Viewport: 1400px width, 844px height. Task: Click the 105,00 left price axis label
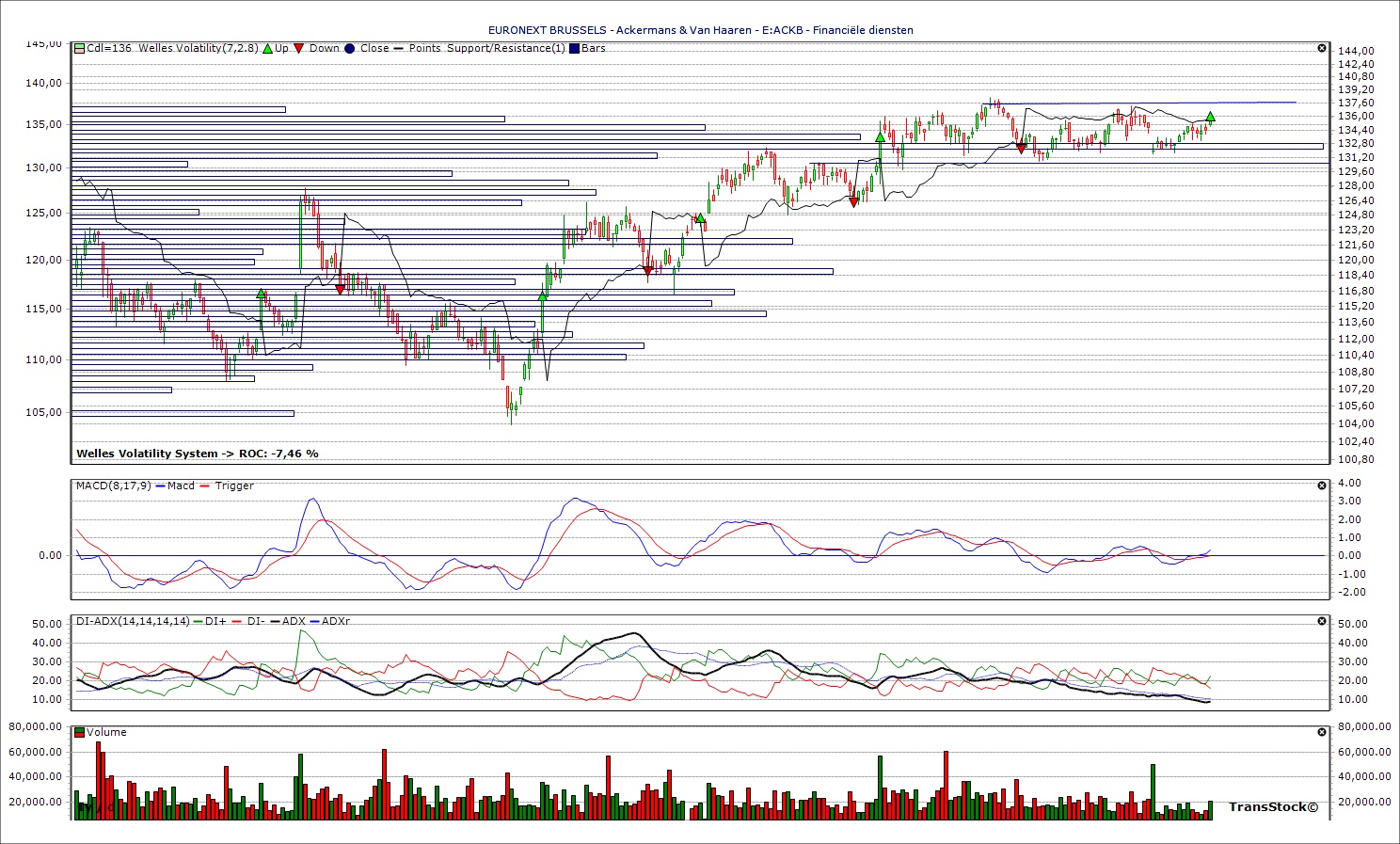(43, 411)
